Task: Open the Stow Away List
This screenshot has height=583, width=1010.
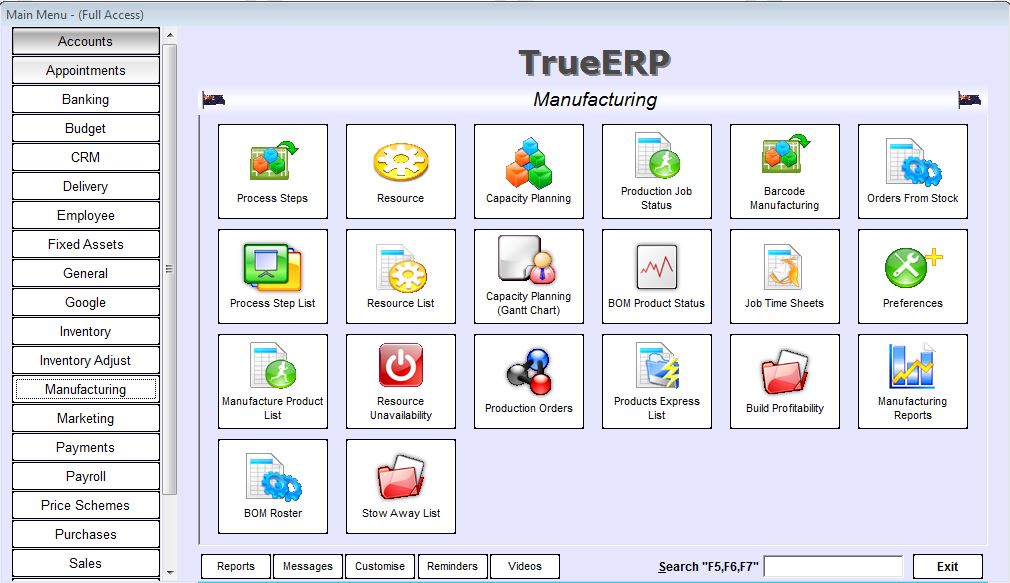Action: click(400, 486)
